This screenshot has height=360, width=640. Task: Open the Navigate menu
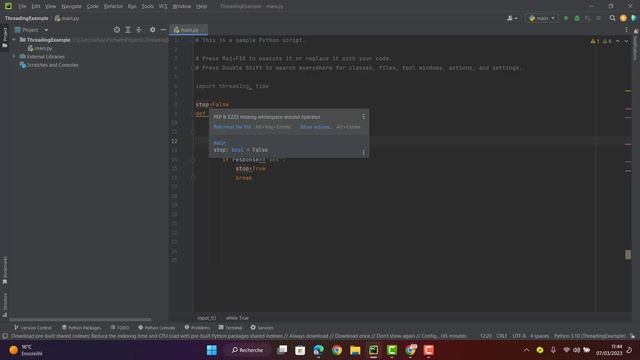point(71,6)
